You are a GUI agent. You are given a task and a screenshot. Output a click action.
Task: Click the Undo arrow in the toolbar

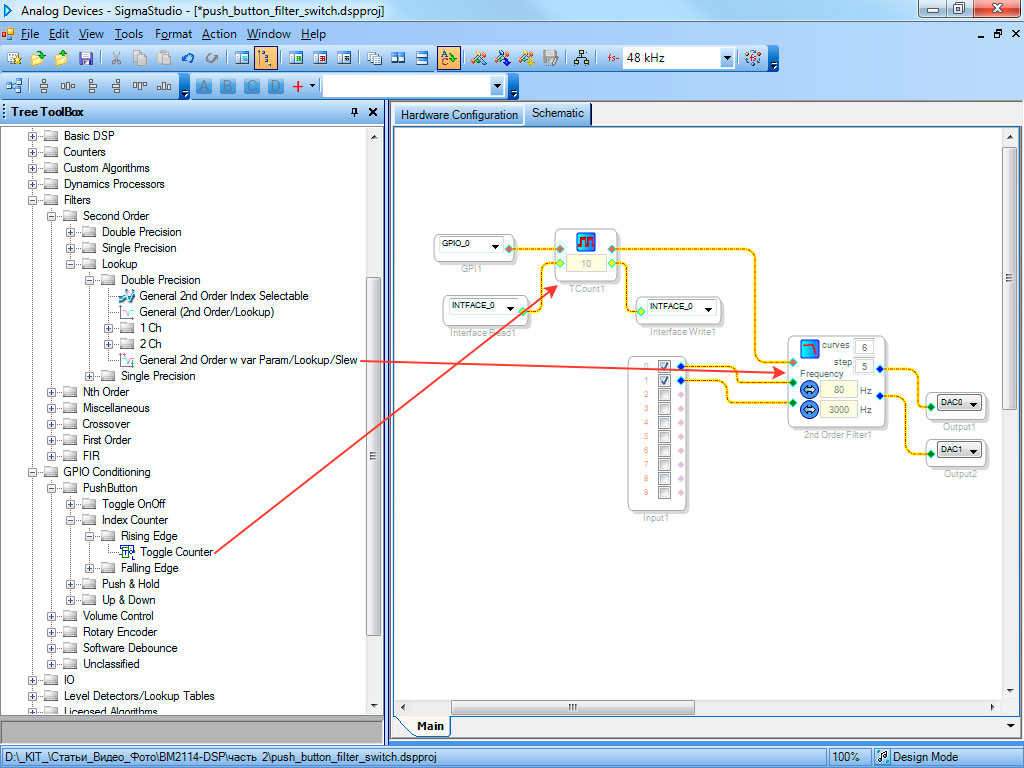tap(188, 58)
